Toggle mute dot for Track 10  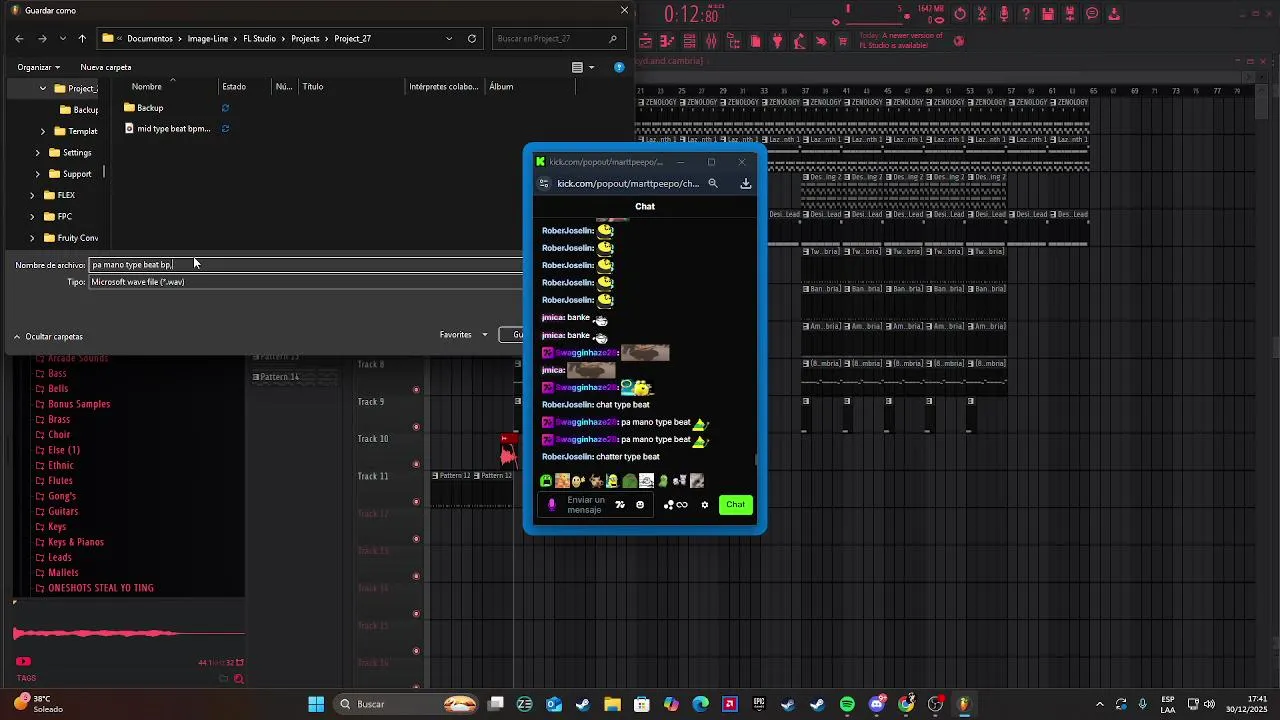click(x=416, y=464)
